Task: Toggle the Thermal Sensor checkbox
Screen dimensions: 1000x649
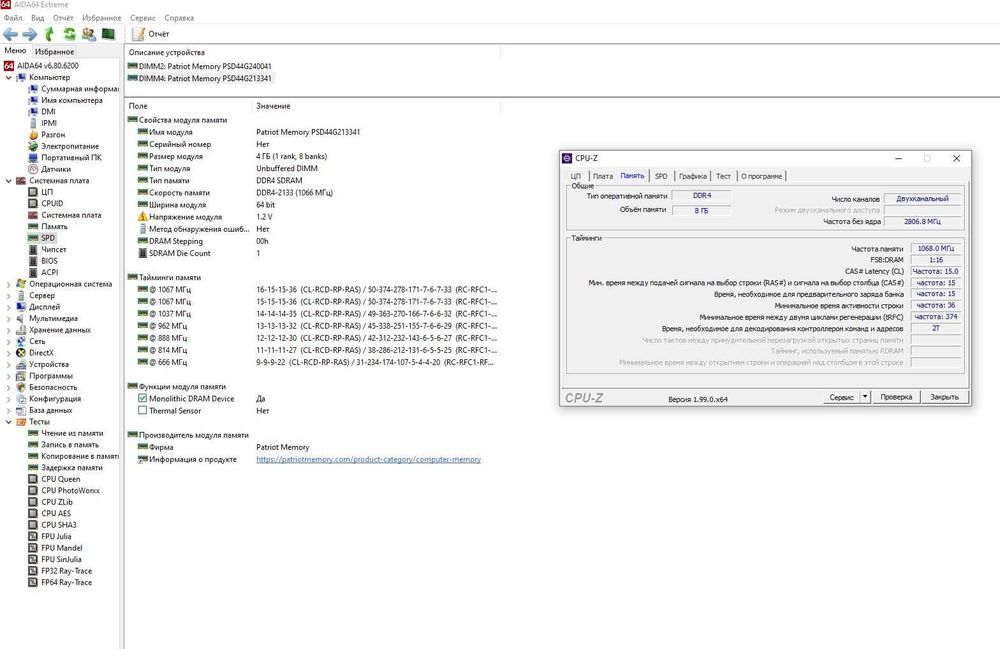Action: tap(142, 410)
